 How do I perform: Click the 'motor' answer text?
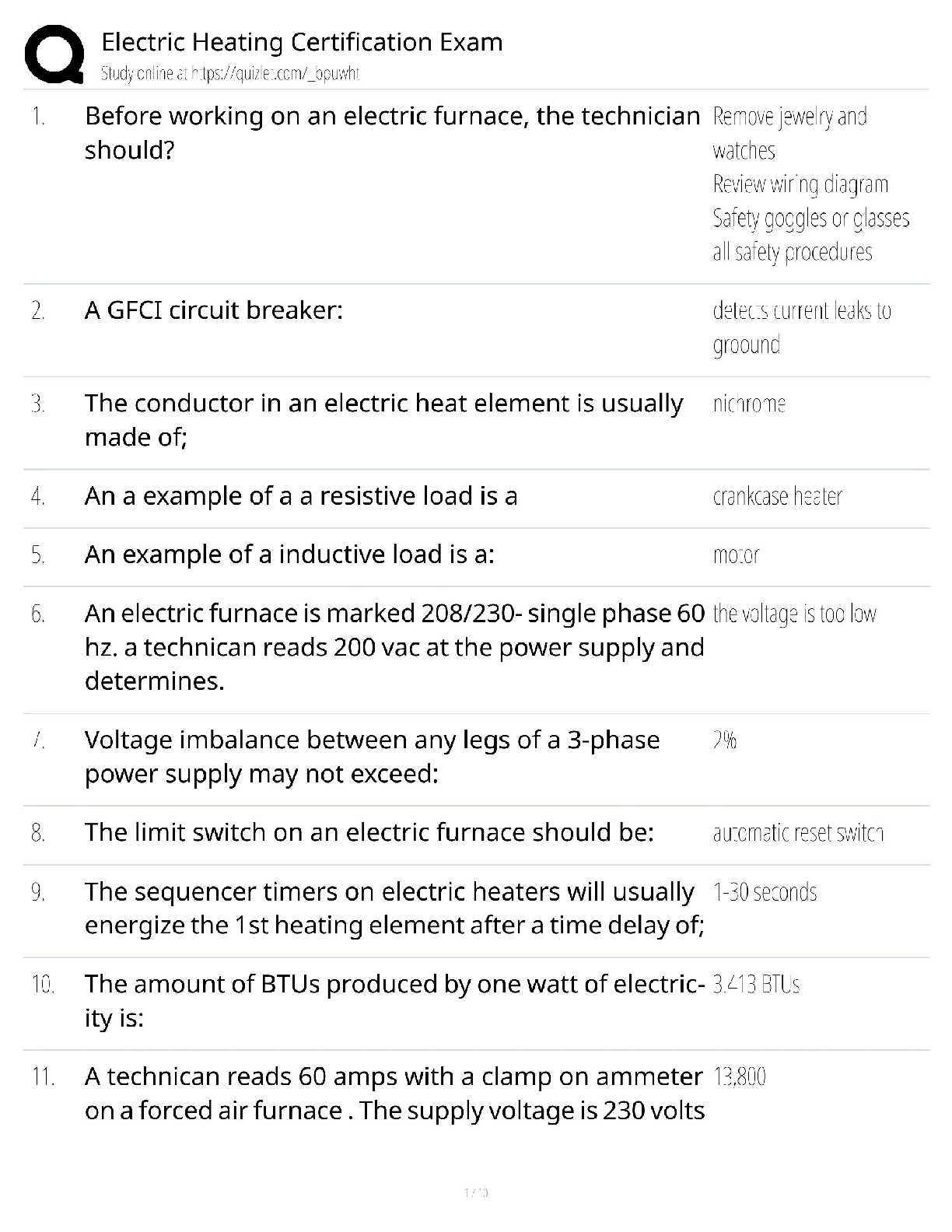(x=736, y=555)
